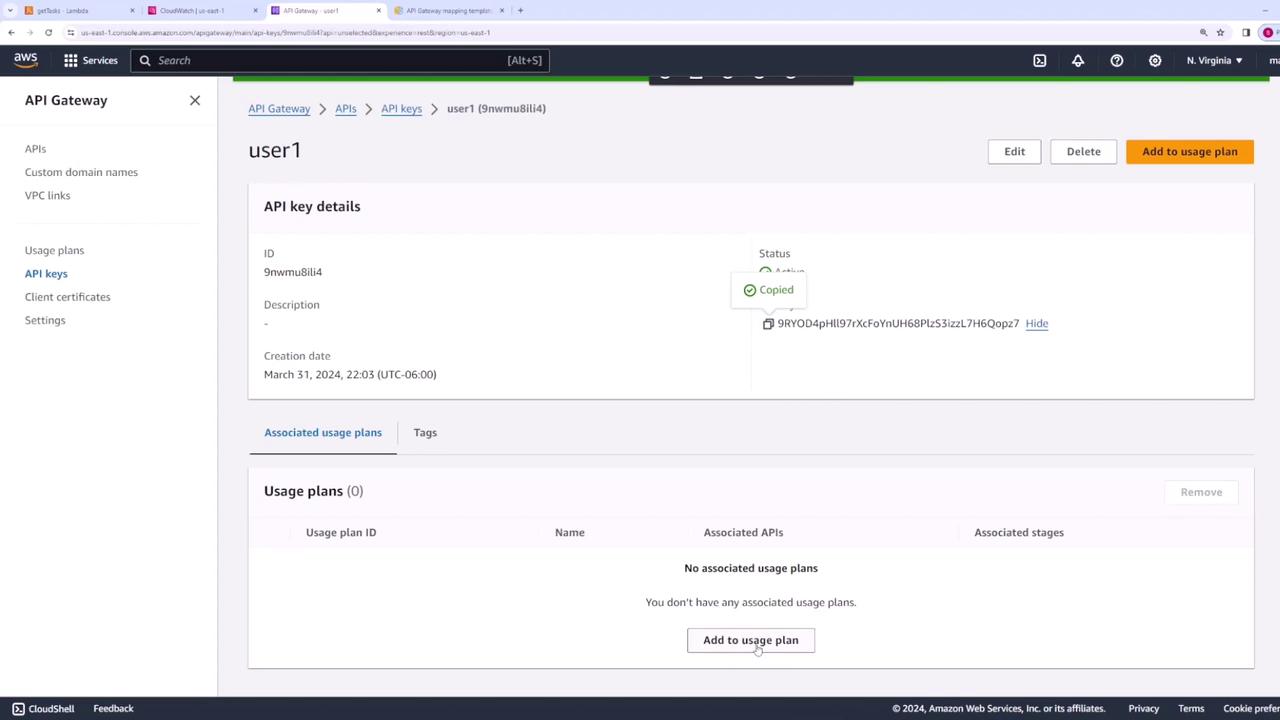Select the API key ID text 9nwmu8ili4

coord(293,272)
